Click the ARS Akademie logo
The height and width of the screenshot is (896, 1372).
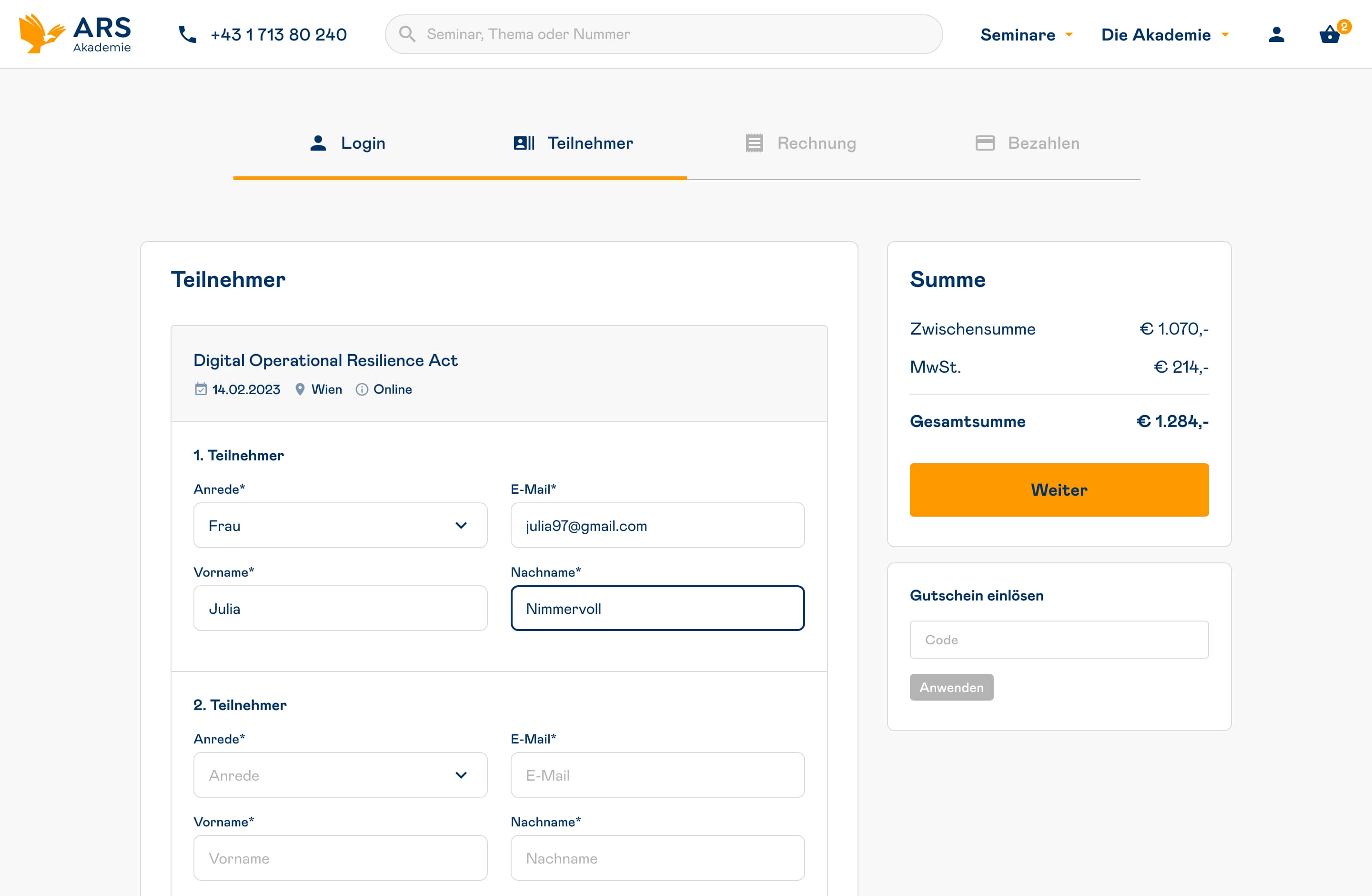click(x=75, y=33)
